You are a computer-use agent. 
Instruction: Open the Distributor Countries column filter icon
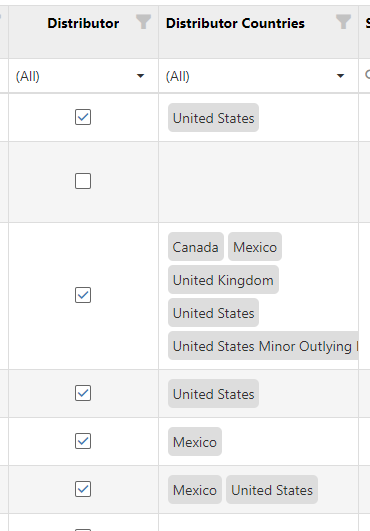(x=343, y=22)
